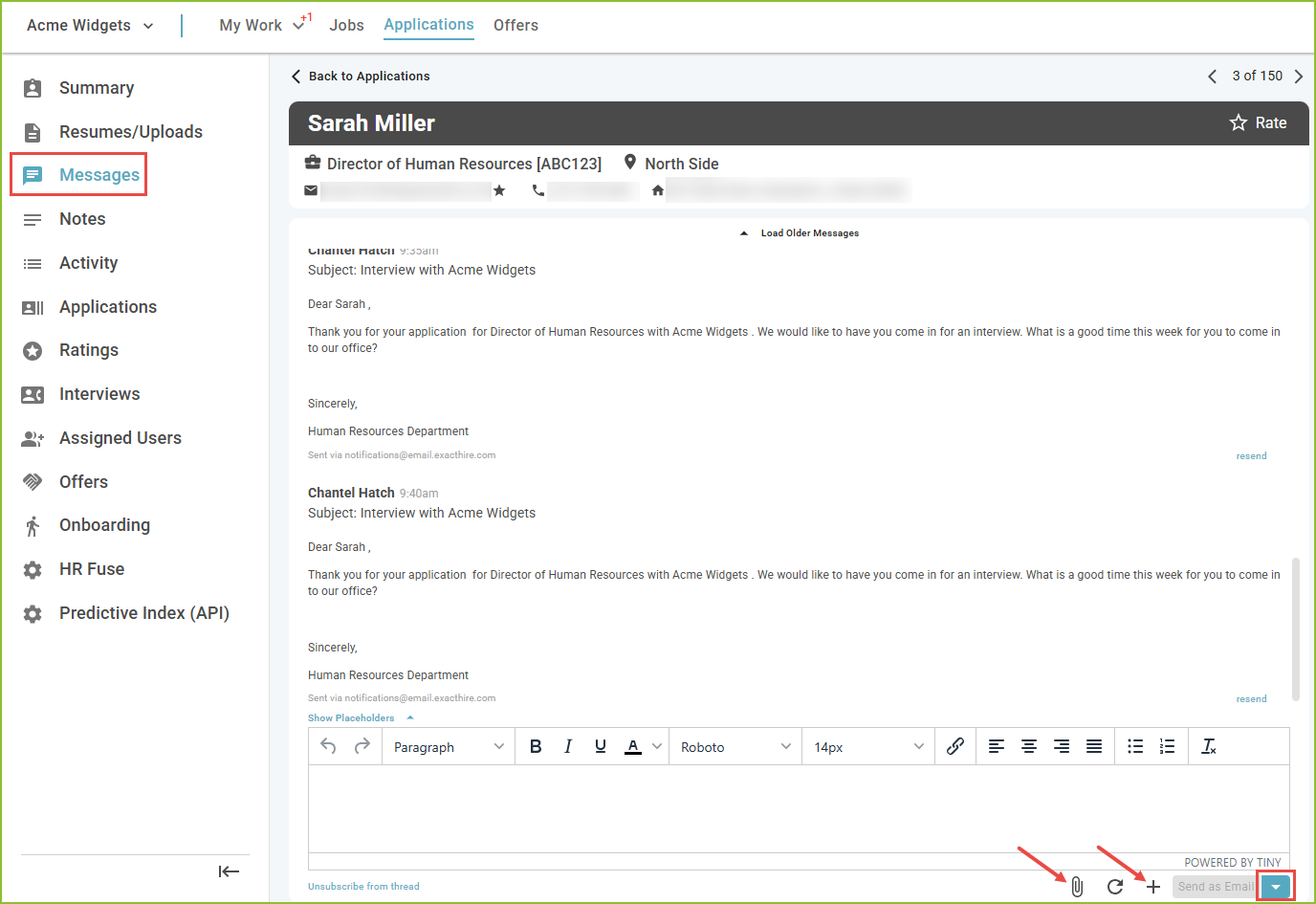The width and height of the screenshot is (1316, 904).
Task: Align text left
Action: [x=997, y=746]
